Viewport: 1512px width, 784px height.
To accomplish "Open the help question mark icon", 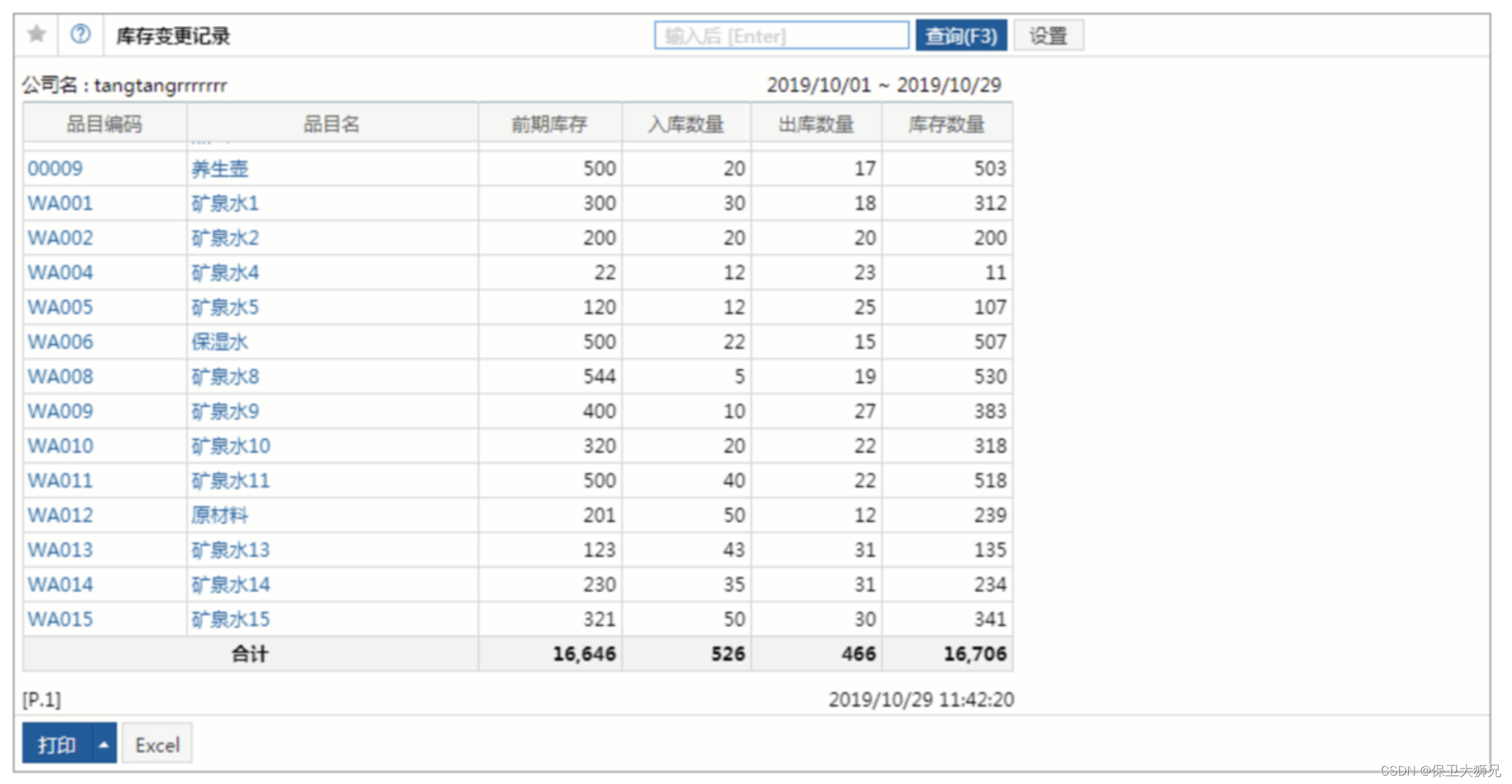I will coord(81,34).
